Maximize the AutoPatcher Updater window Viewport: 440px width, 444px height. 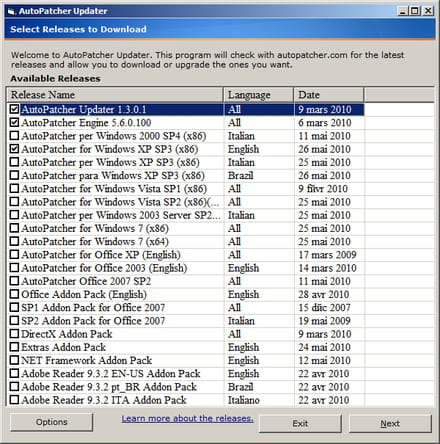tap(415, 11)
